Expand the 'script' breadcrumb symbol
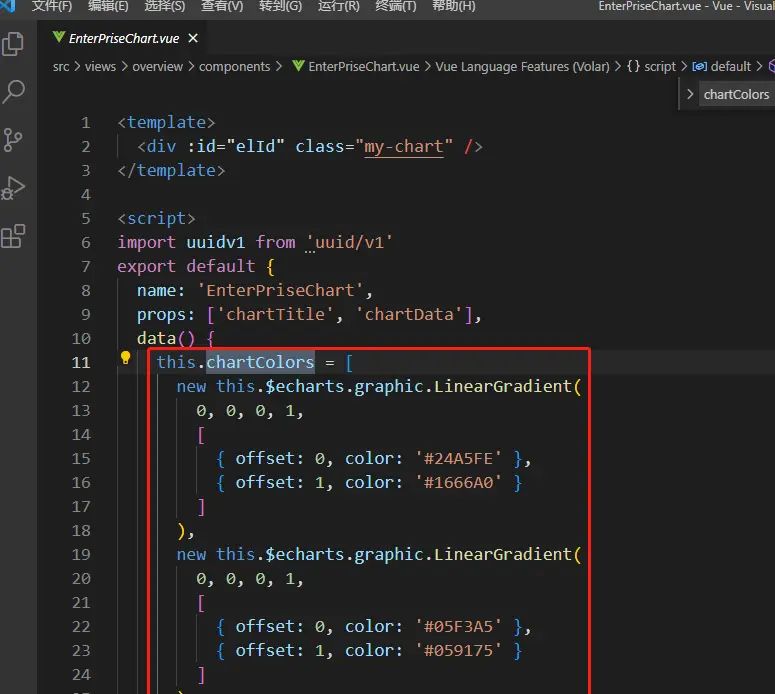This screenshot has height=694, width=775. click(x=660, y=66)
